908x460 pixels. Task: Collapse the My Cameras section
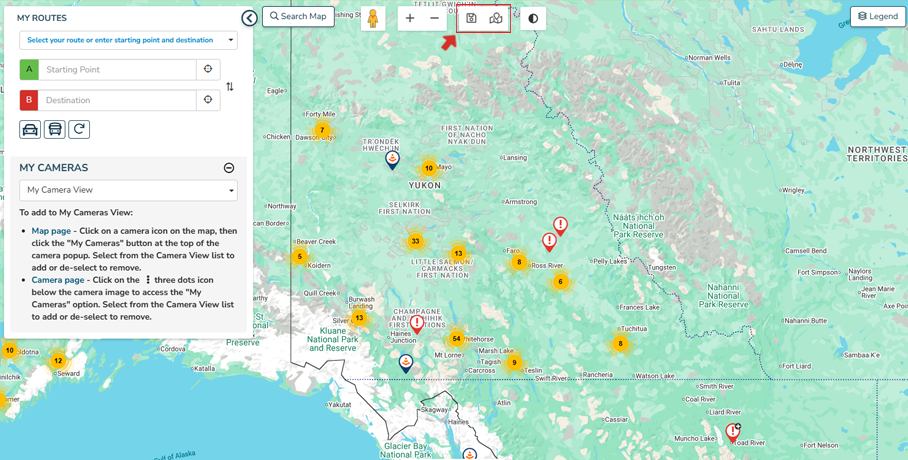coord(229,168)
